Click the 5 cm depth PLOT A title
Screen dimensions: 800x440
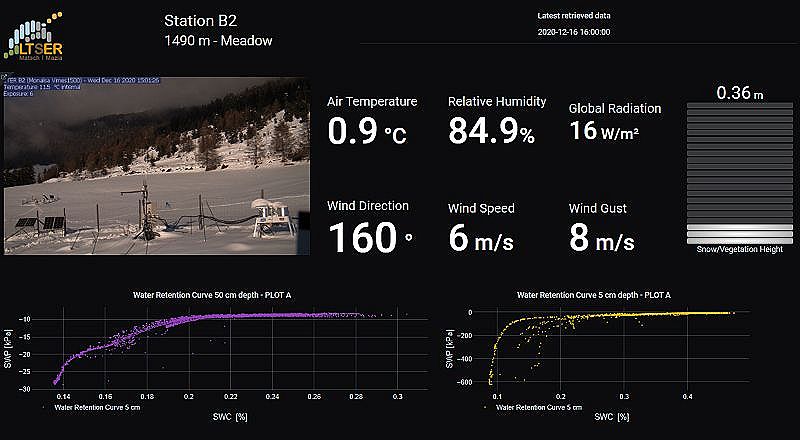click(x=594, y=296)
